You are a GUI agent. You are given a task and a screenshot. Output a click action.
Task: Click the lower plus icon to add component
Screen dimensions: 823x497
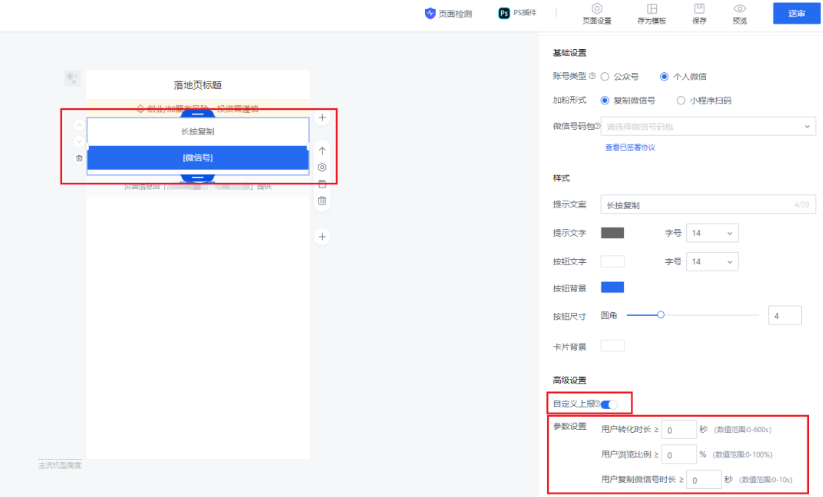coord(322,237)
